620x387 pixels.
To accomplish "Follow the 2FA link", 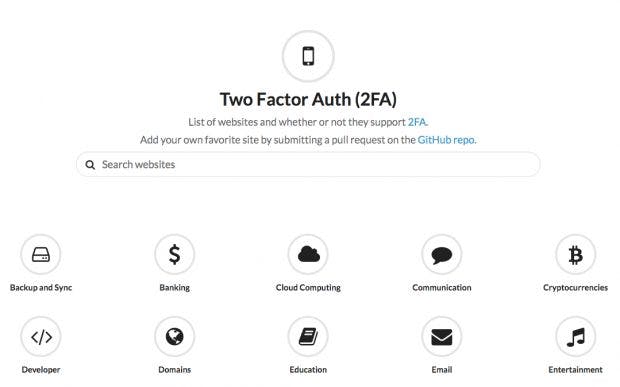I will pos(417,122).
